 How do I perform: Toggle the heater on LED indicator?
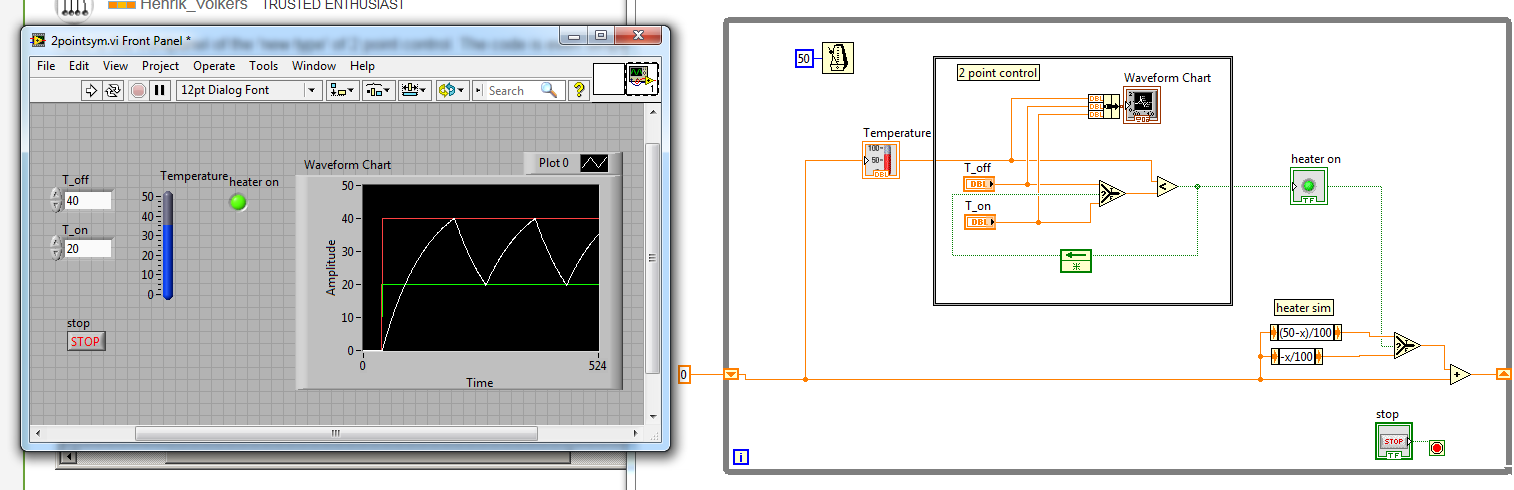point(238,202)
